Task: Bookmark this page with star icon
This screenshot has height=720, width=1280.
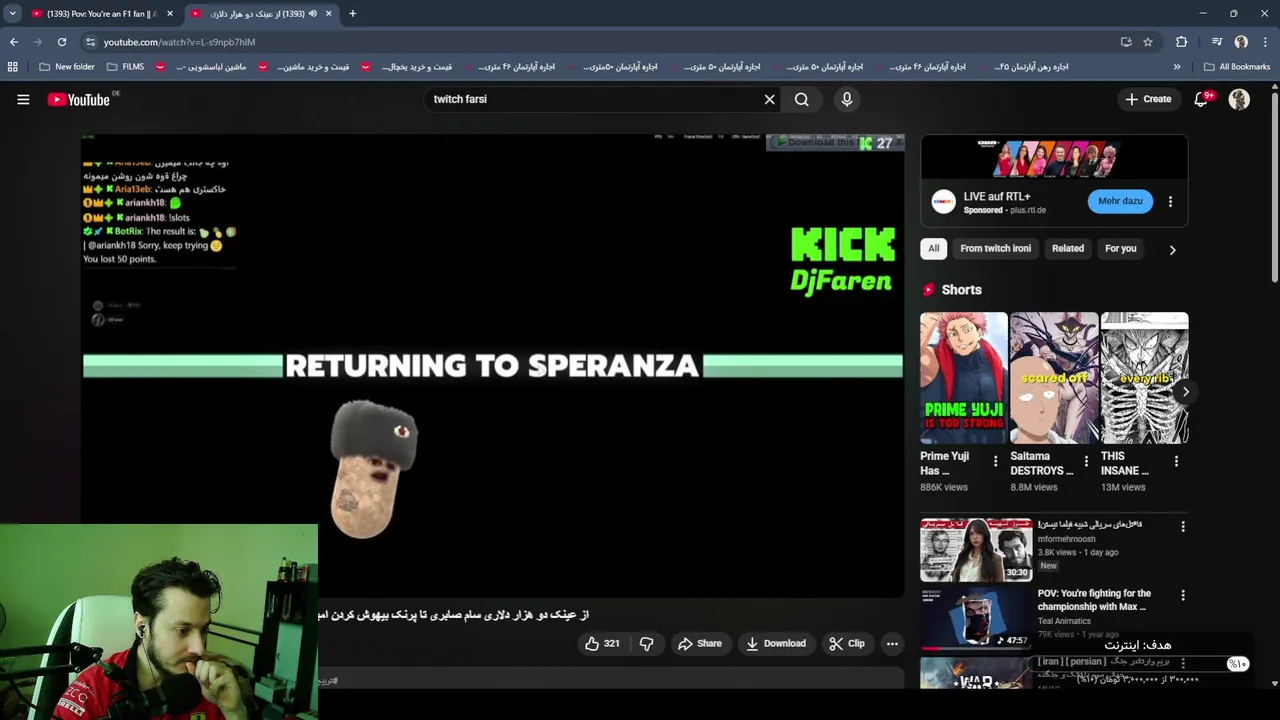Action: pos(1148,42)
